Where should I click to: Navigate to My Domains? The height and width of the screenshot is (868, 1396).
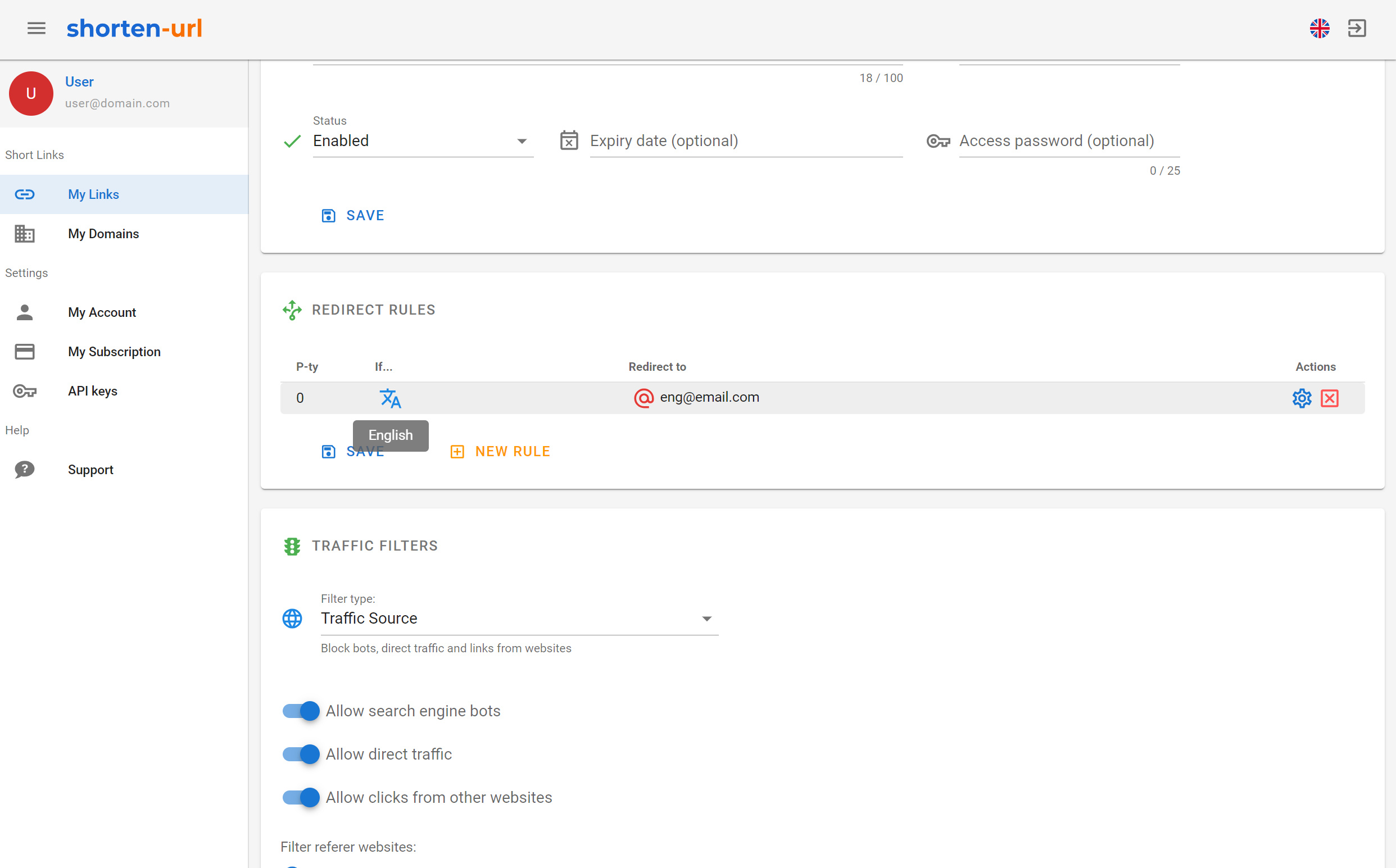point(103,233)
